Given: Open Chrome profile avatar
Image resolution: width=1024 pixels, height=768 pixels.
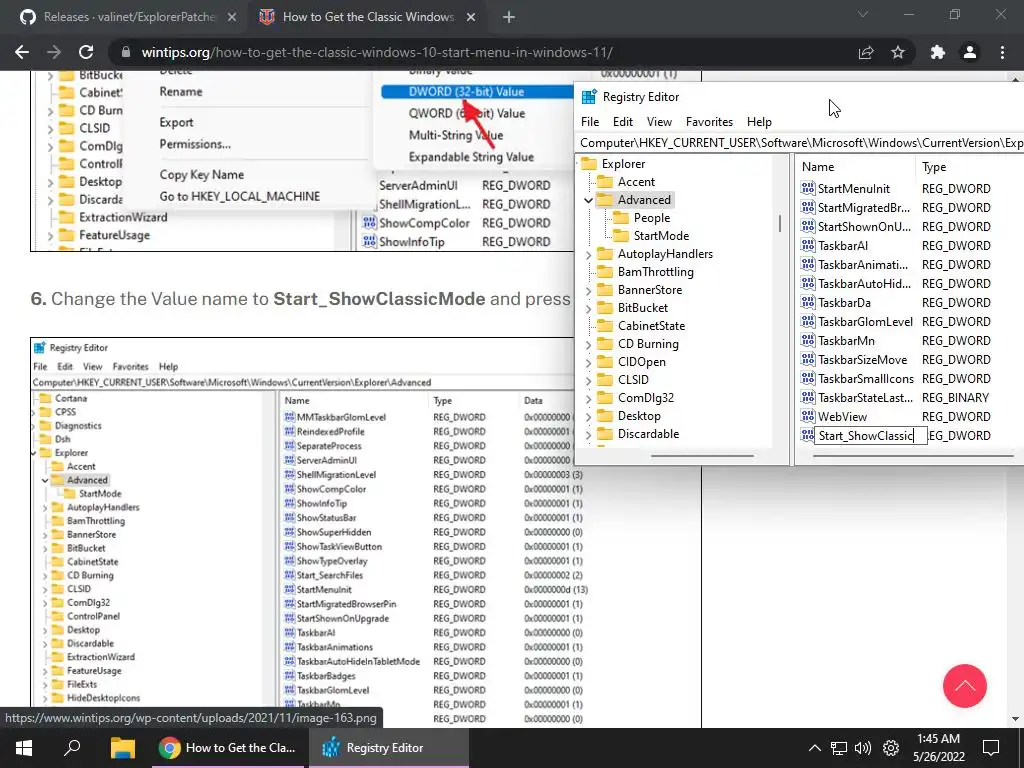Looking at the screenshot, I should point(970,52).
